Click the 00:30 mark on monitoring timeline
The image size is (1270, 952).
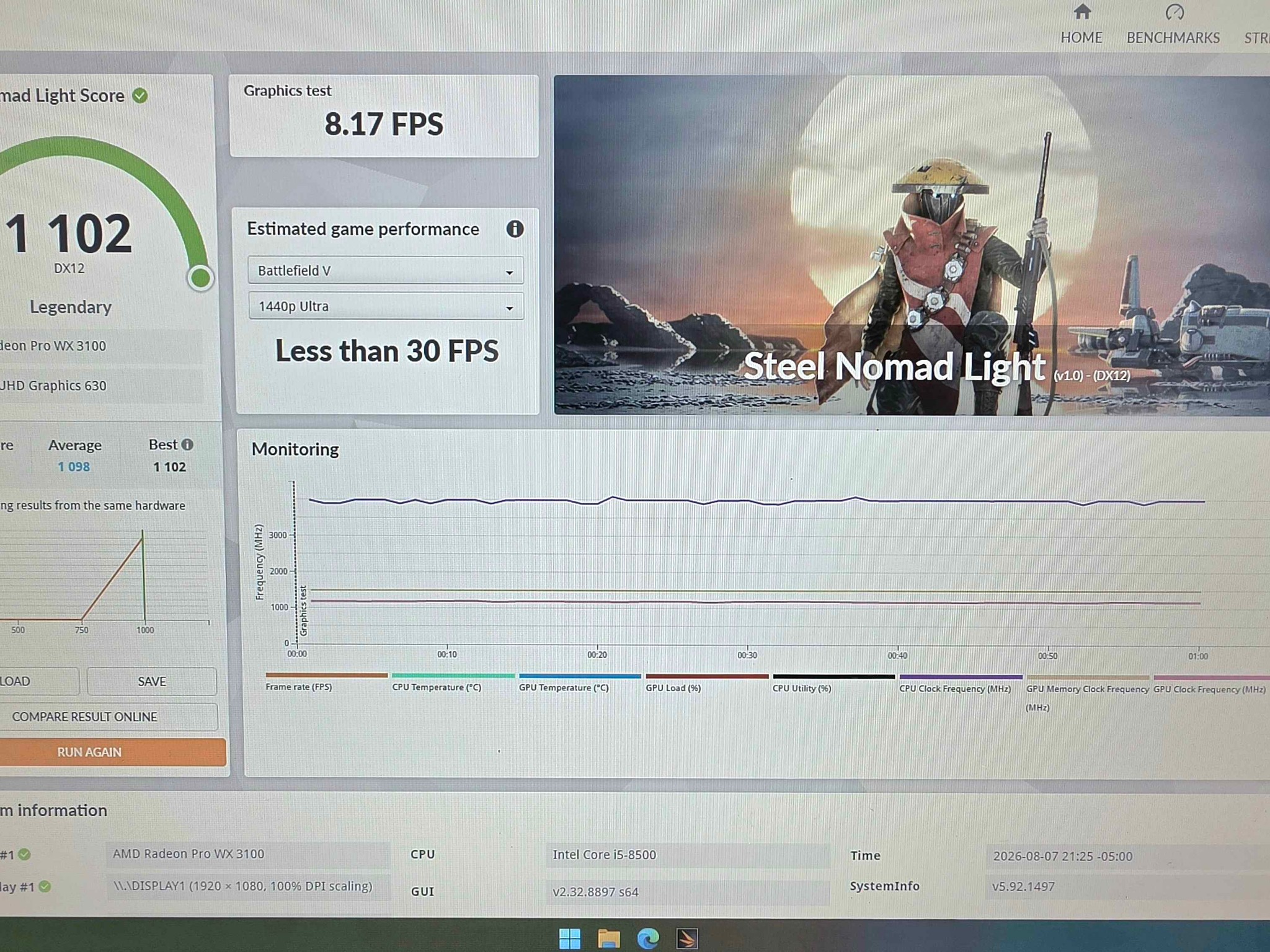click(747, 655)
